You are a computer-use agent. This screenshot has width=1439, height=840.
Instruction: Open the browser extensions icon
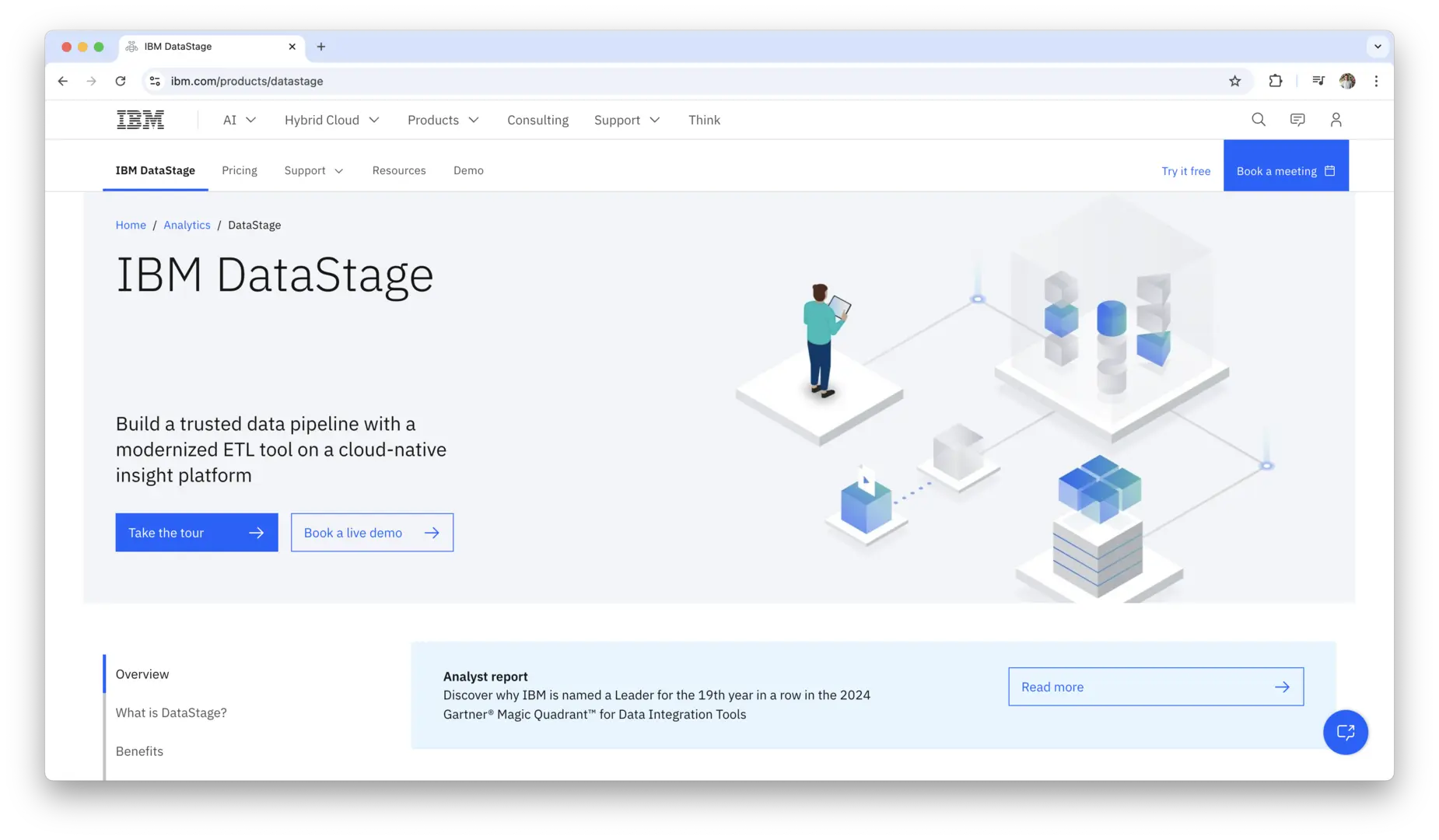tap(1275, 81)
